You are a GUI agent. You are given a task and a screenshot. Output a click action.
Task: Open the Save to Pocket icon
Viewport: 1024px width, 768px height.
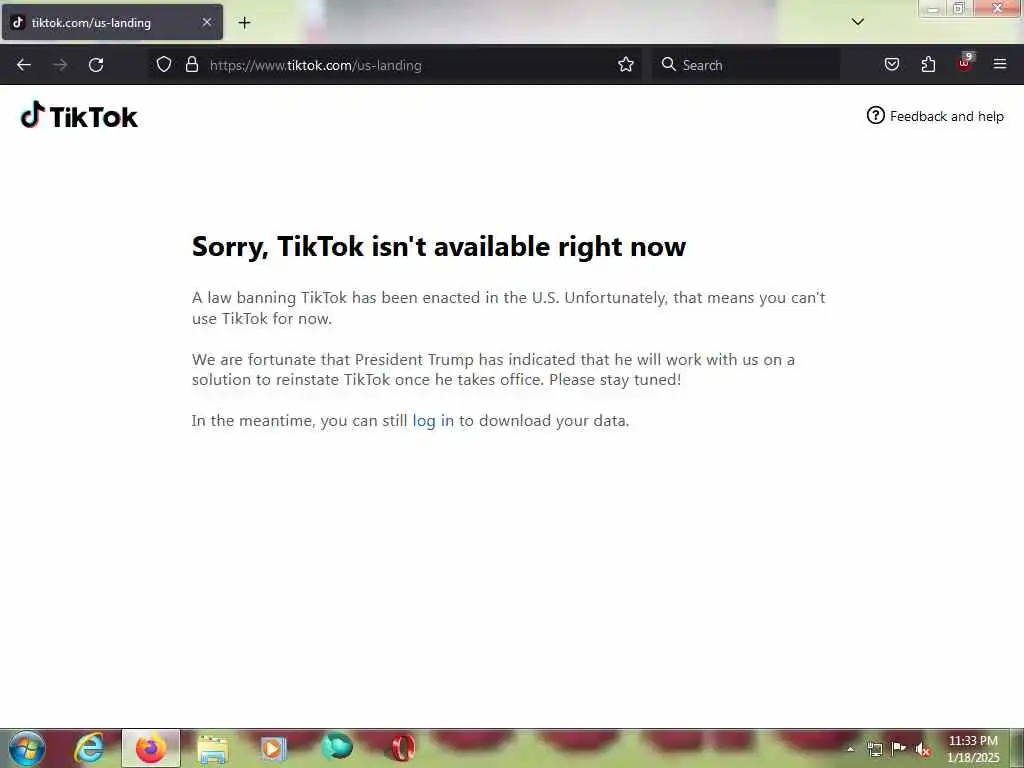coord(891,64)
